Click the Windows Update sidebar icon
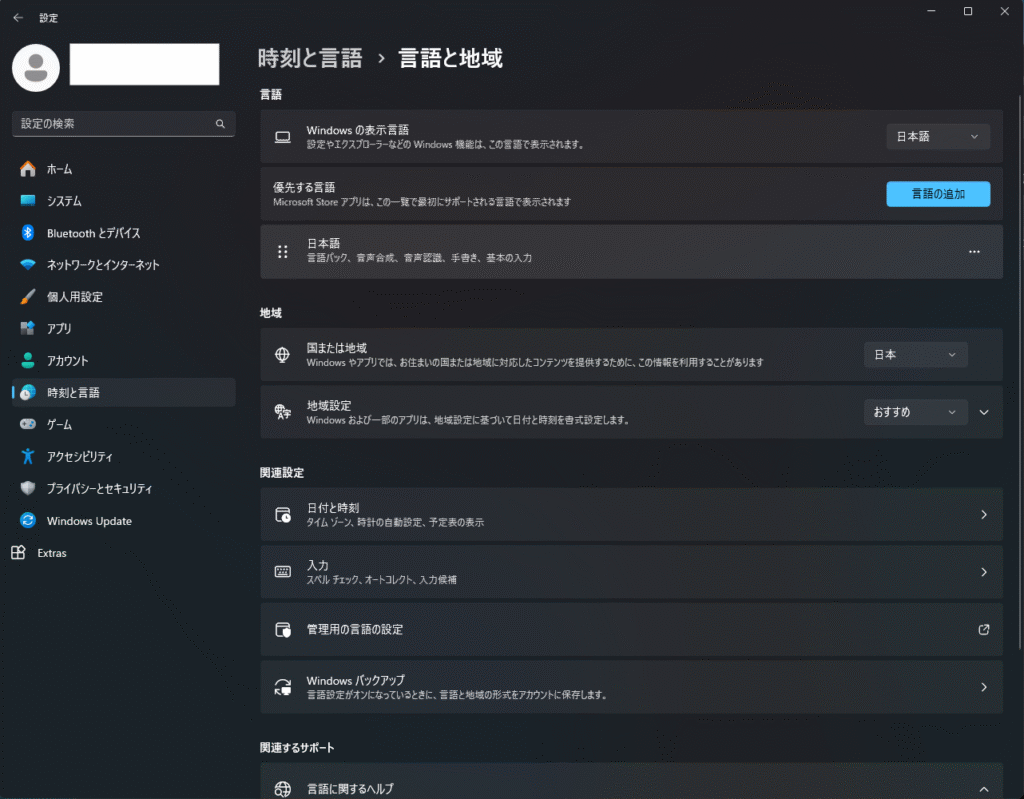This screenshot has height=799, width=1024. tap(28, 521)
